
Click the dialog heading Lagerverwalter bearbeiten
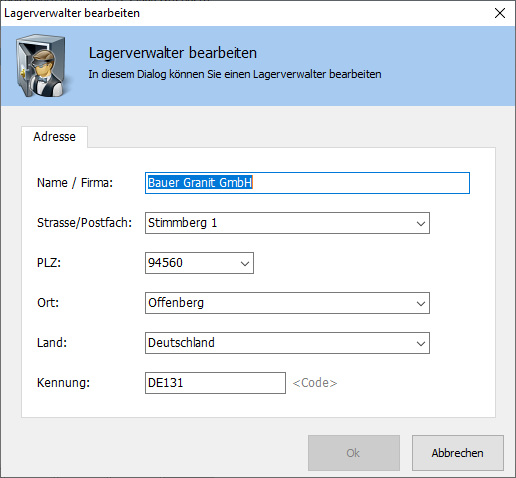click(x=173, y=53)
